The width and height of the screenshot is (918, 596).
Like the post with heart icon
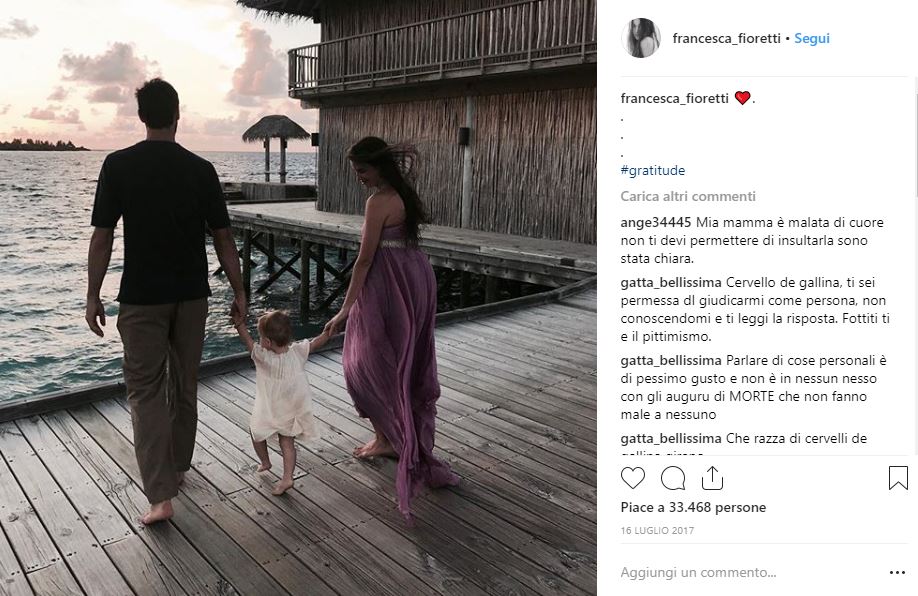point(633,478)
